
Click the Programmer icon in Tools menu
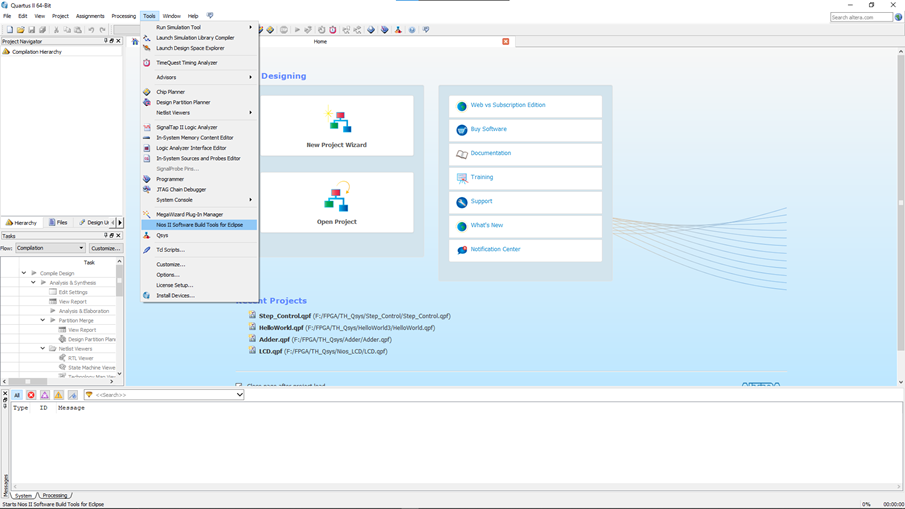pyautogui.click(x=147, y=179)
